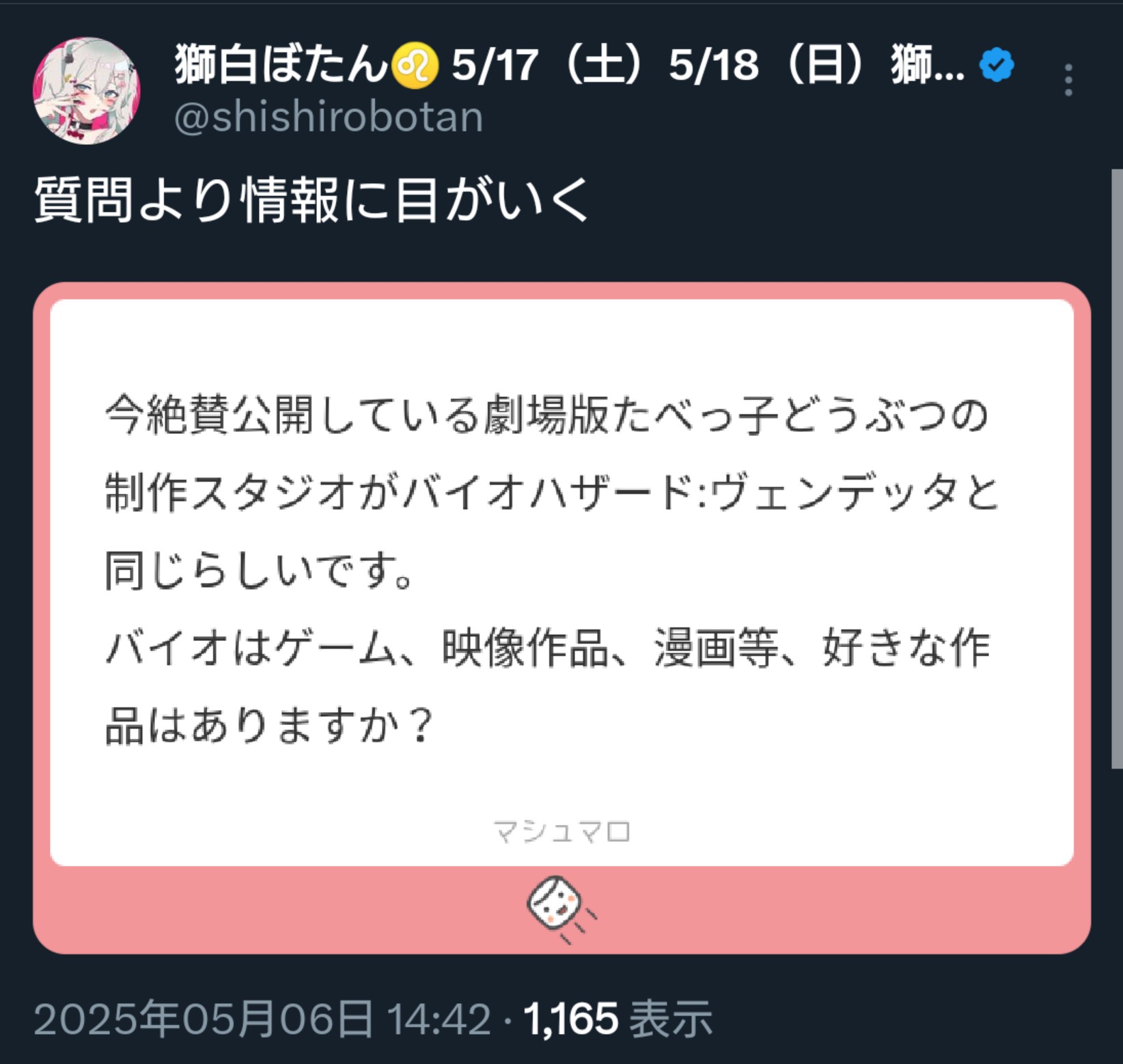The image size is (1123, 1064).
Task: Open the @shishirobotan handle link
Action: 329,116
